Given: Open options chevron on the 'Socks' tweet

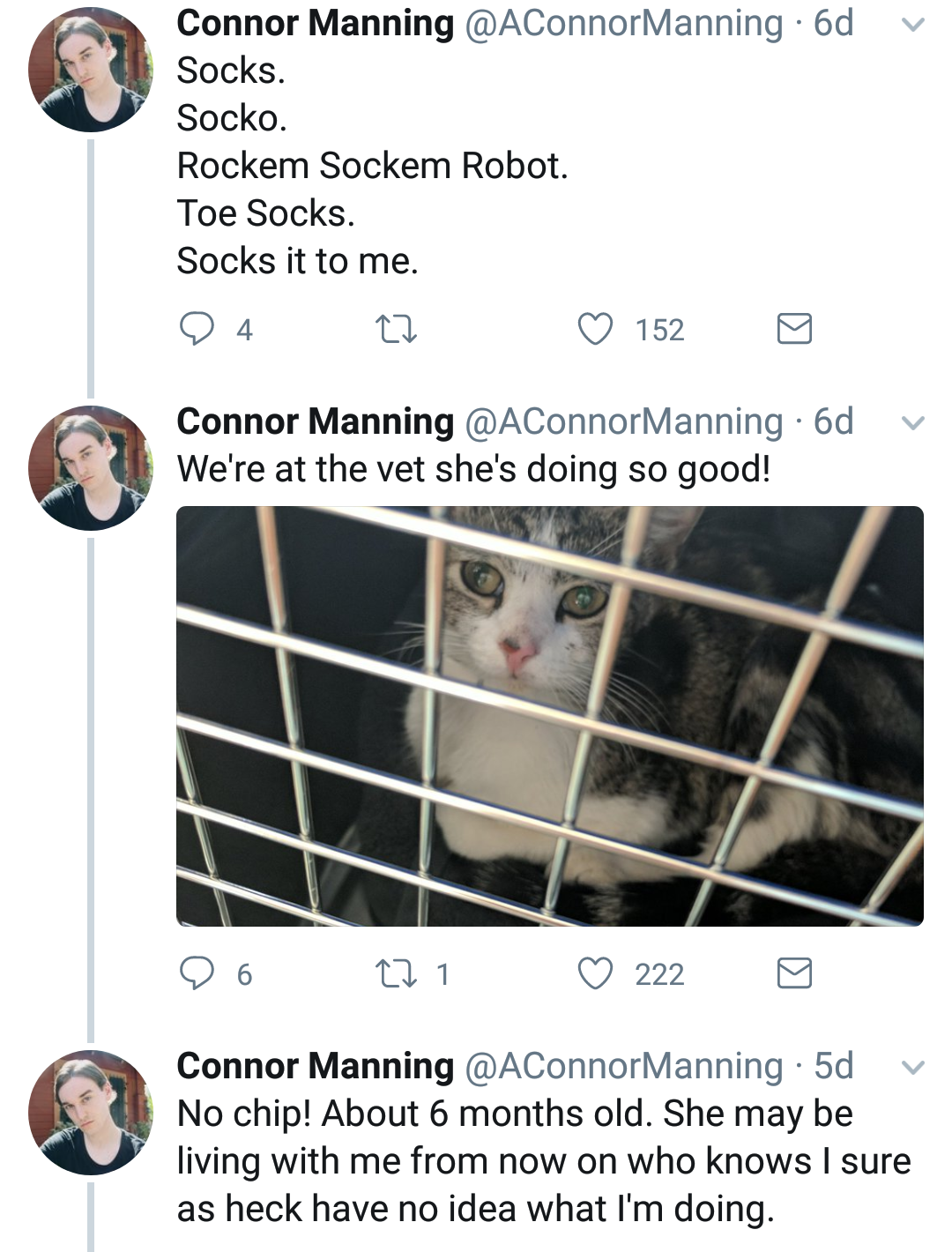Looking at the screenshot, I should pyautogui.click(x=913, y=25).
